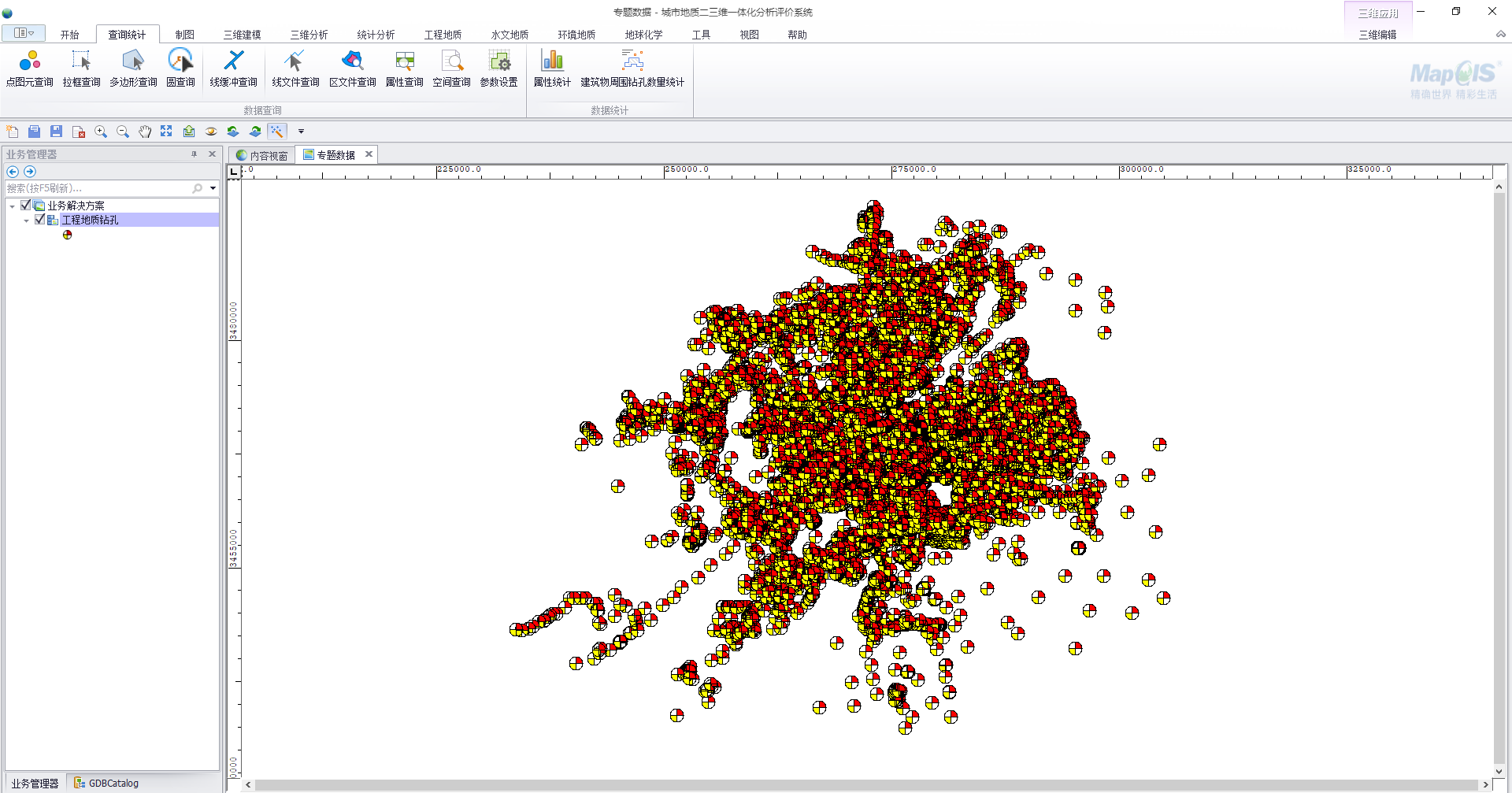
Task: Select the 点图元查询 point query tool
Action: pyautogui.click(x=30, y=69)
